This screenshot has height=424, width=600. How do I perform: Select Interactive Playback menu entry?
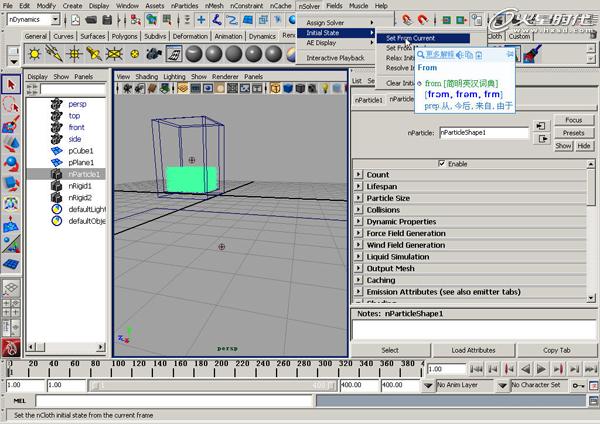click(x=336, y=58)
